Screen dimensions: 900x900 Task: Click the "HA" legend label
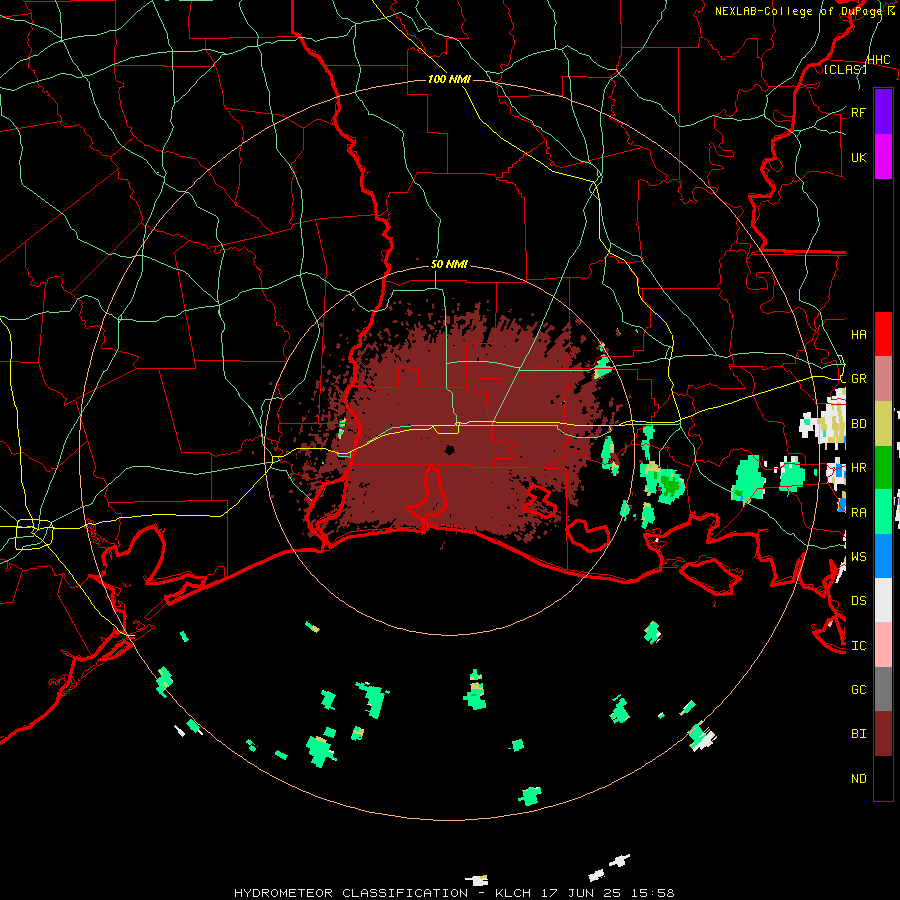[858, 334]
